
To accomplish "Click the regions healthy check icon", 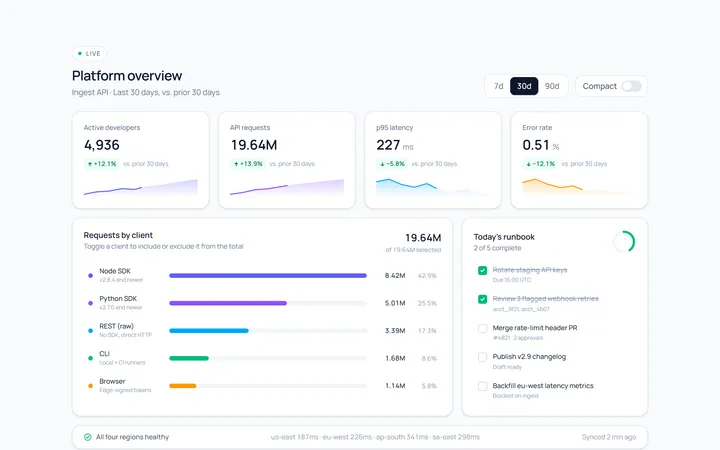I will pyautogui.click(x=87, y=437).
